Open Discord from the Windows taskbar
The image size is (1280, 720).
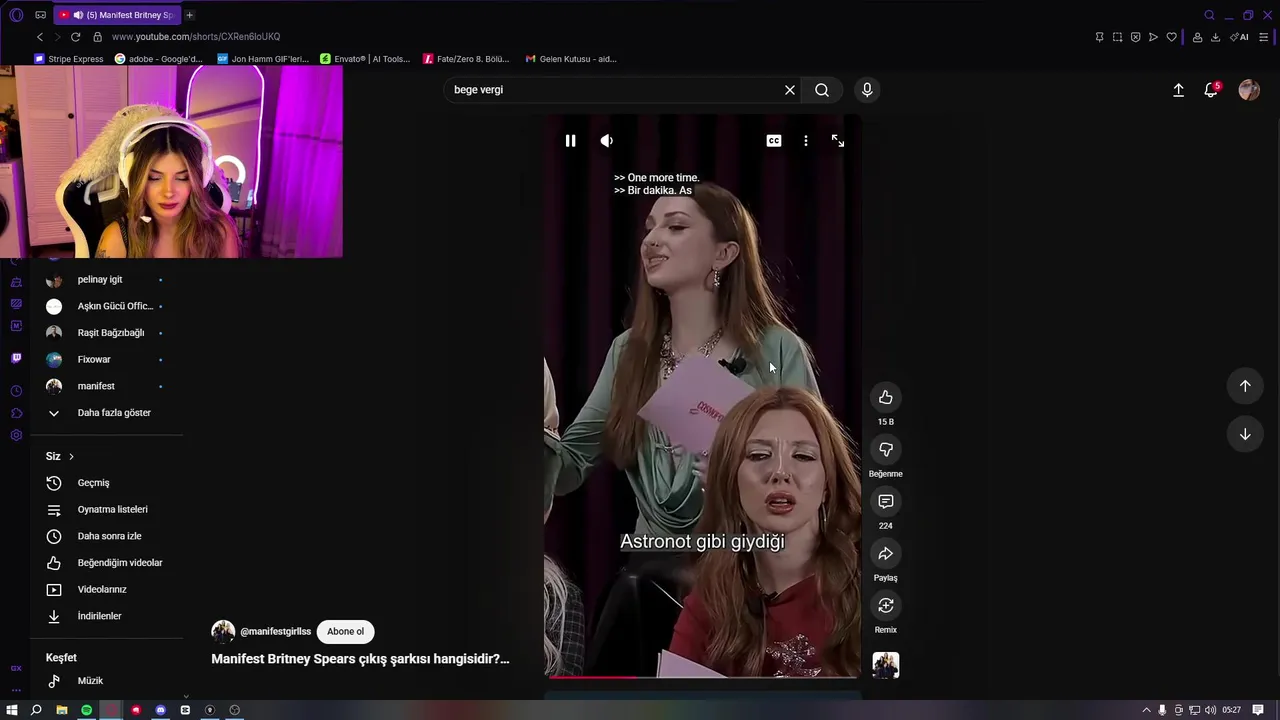(160, 710)
